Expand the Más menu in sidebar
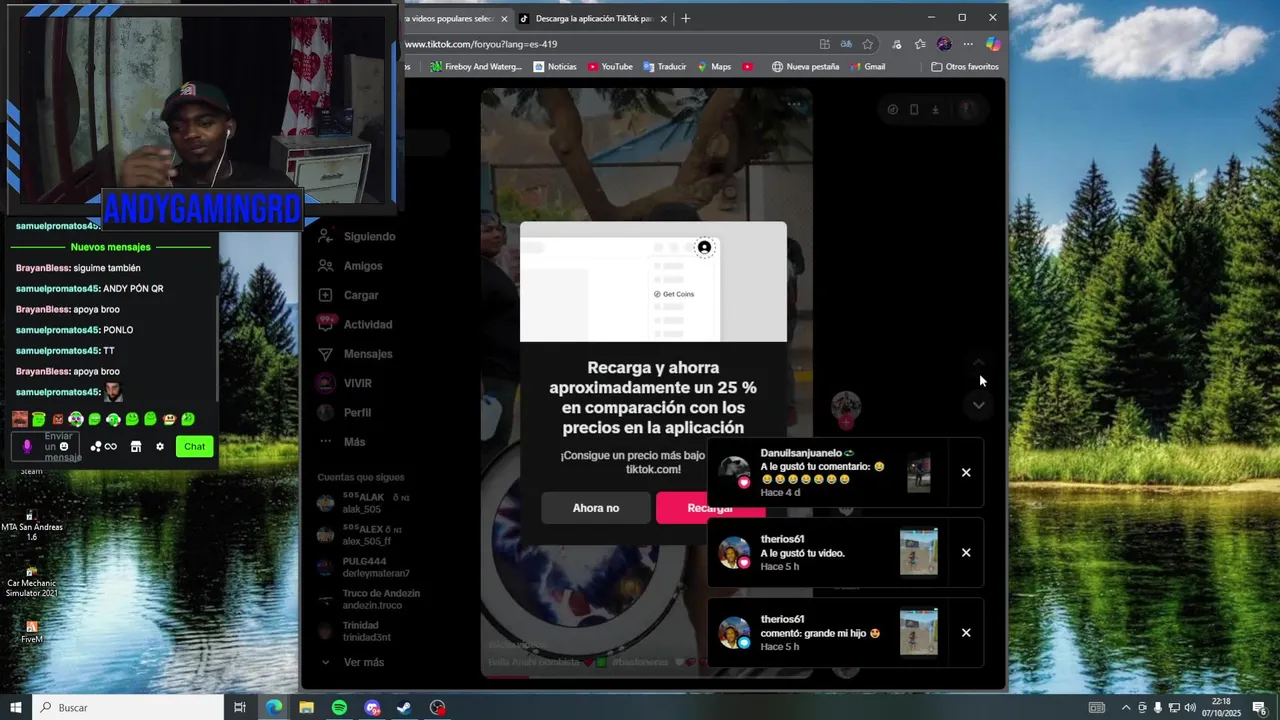 click(x=342, y=442)
